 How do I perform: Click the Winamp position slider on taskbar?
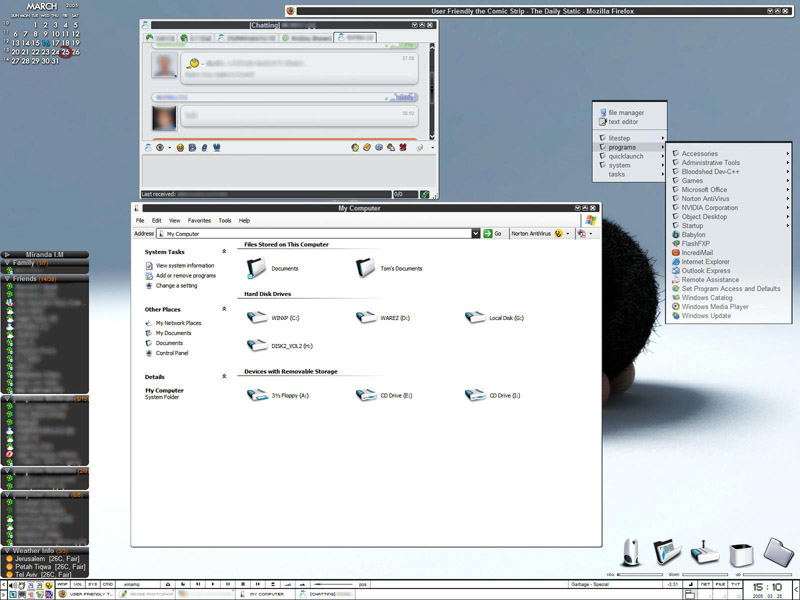click(334, 584)
